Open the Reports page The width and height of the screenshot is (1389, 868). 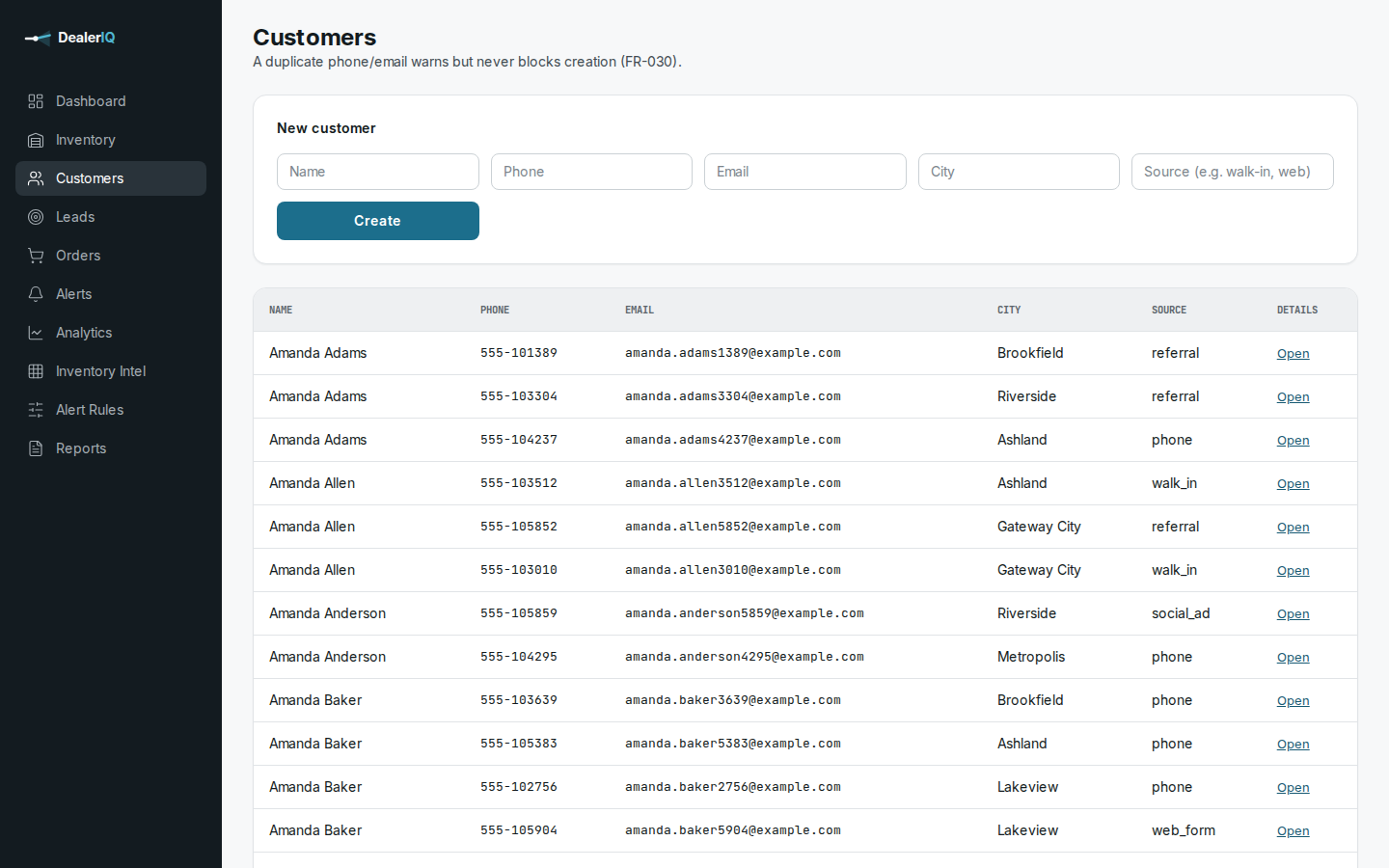coord(111,448)
